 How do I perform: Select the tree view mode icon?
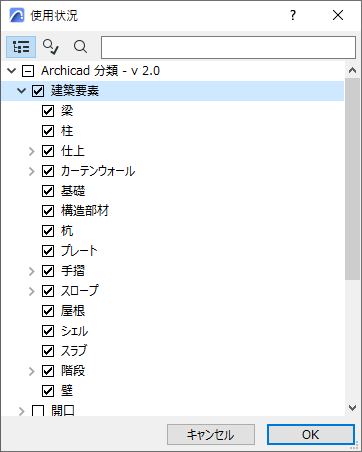tap(21, 47)
